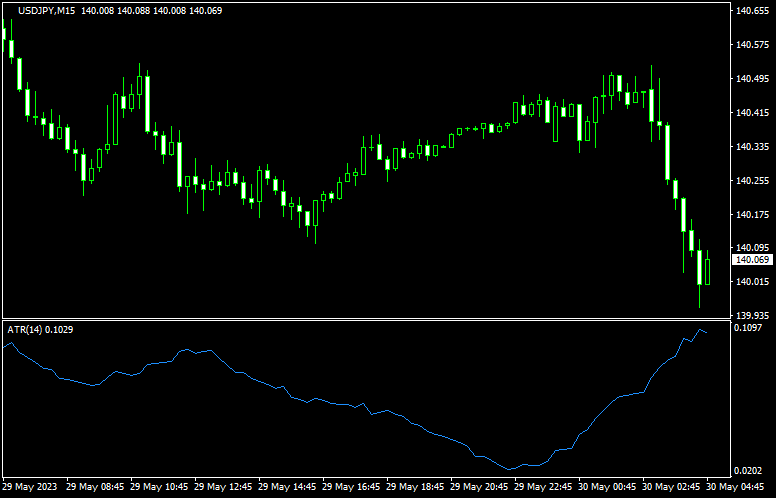Click the current price tag 140.069
776x498 pixels.
(752, 259)
